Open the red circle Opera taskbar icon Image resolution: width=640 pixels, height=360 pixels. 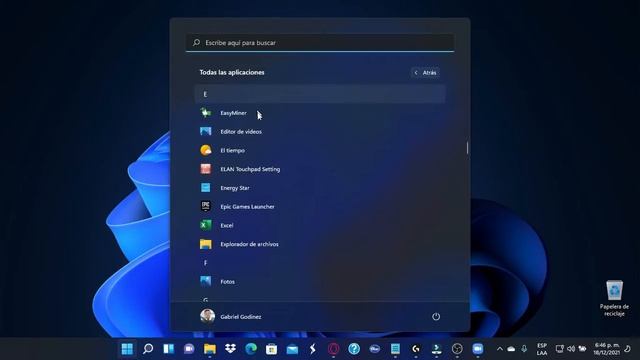(x=333, y=349)
